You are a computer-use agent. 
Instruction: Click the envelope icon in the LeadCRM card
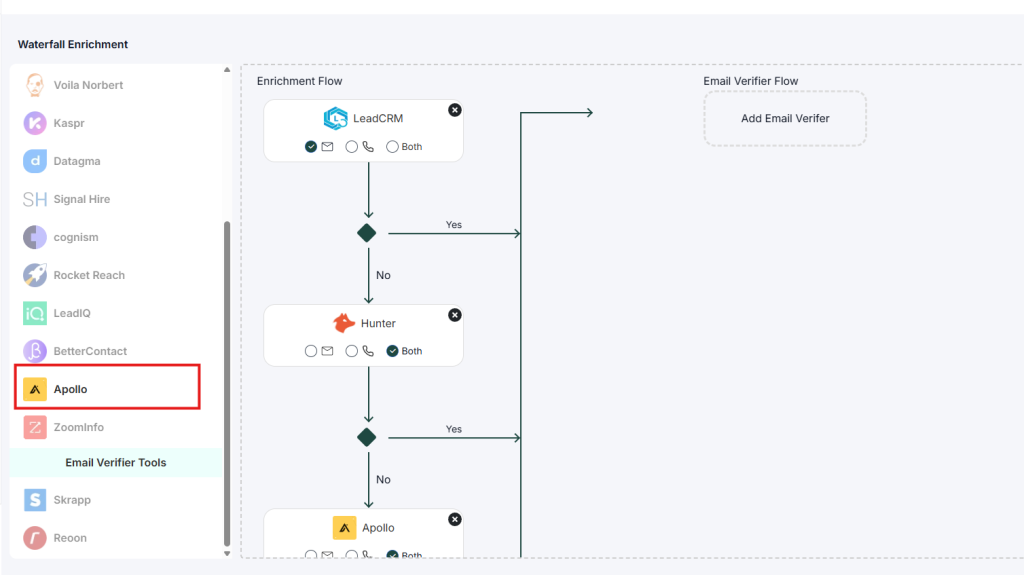[x=327, y=146]
